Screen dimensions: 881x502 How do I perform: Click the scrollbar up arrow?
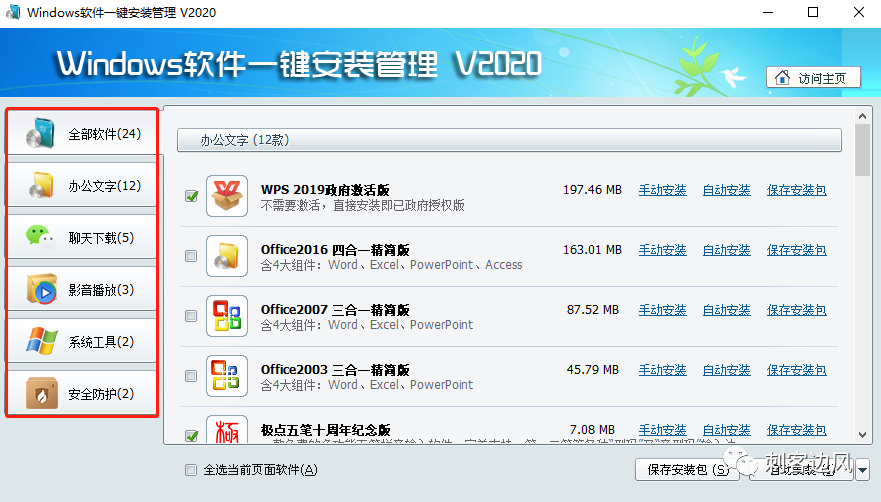point(862,116)
